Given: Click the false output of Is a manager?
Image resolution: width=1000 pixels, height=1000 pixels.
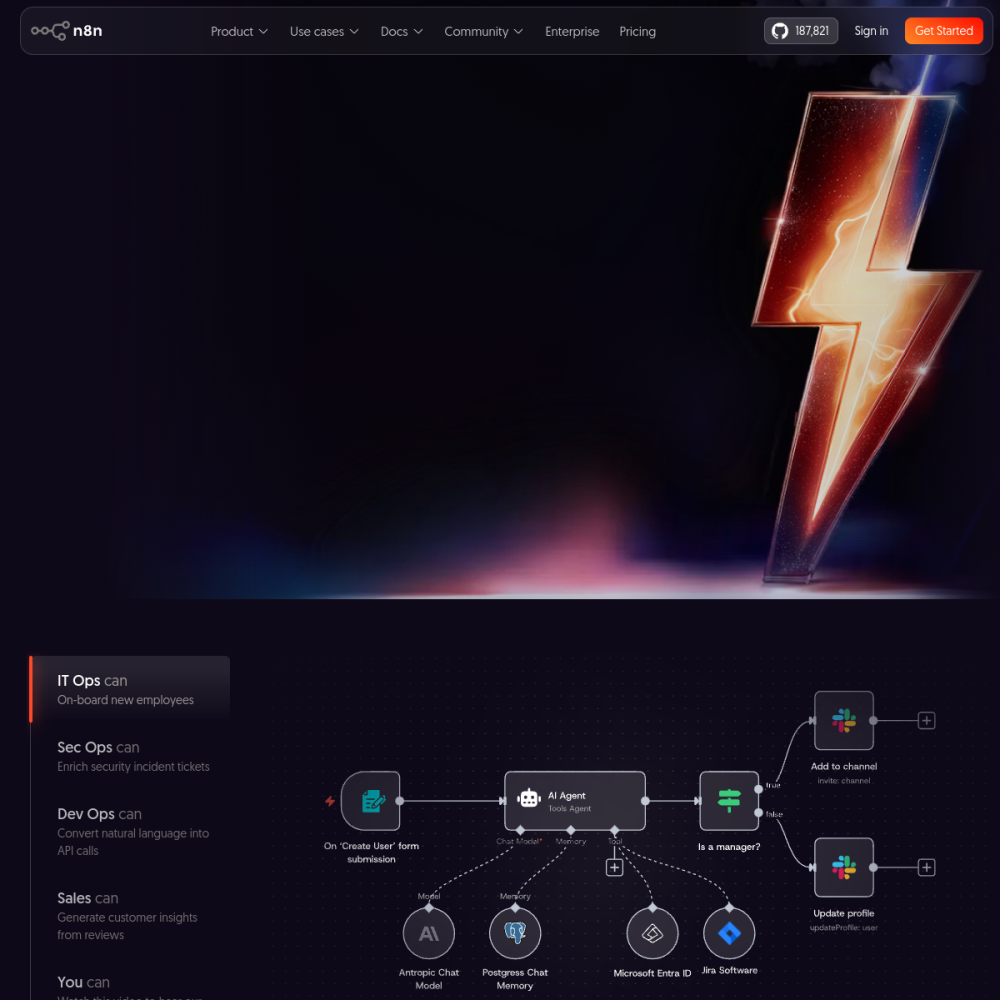Looking at the screenshot, I should point(758,813).
